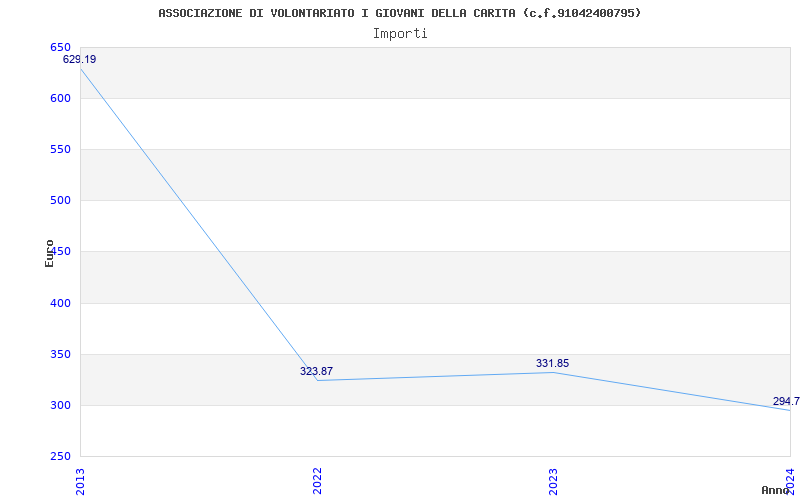Click the 2023 x-axis label
800x500 pixels.
pyautogui.click(x=554, y=481)
